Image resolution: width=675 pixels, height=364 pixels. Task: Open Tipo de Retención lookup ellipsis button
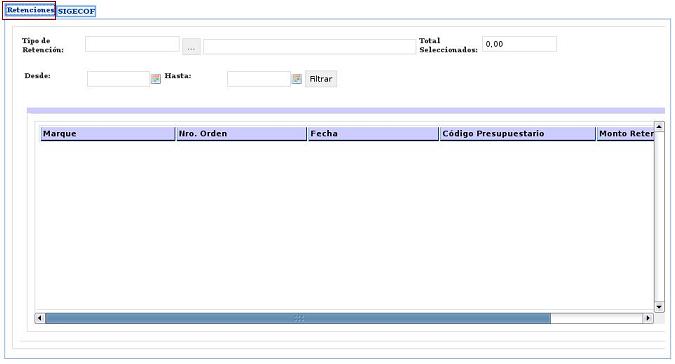tap(191, 46)
